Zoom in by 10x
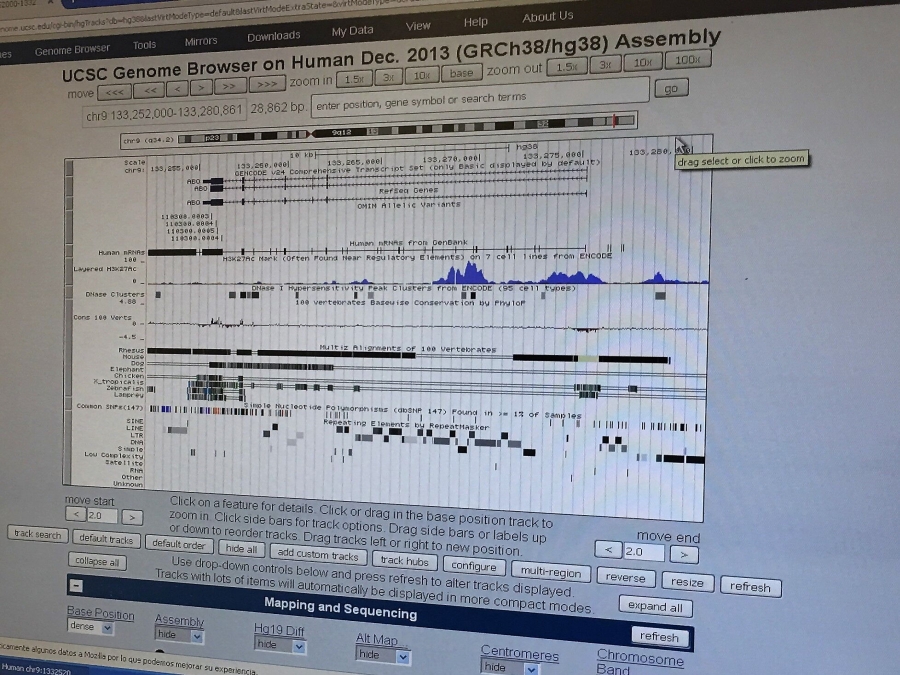 [422, 75]
